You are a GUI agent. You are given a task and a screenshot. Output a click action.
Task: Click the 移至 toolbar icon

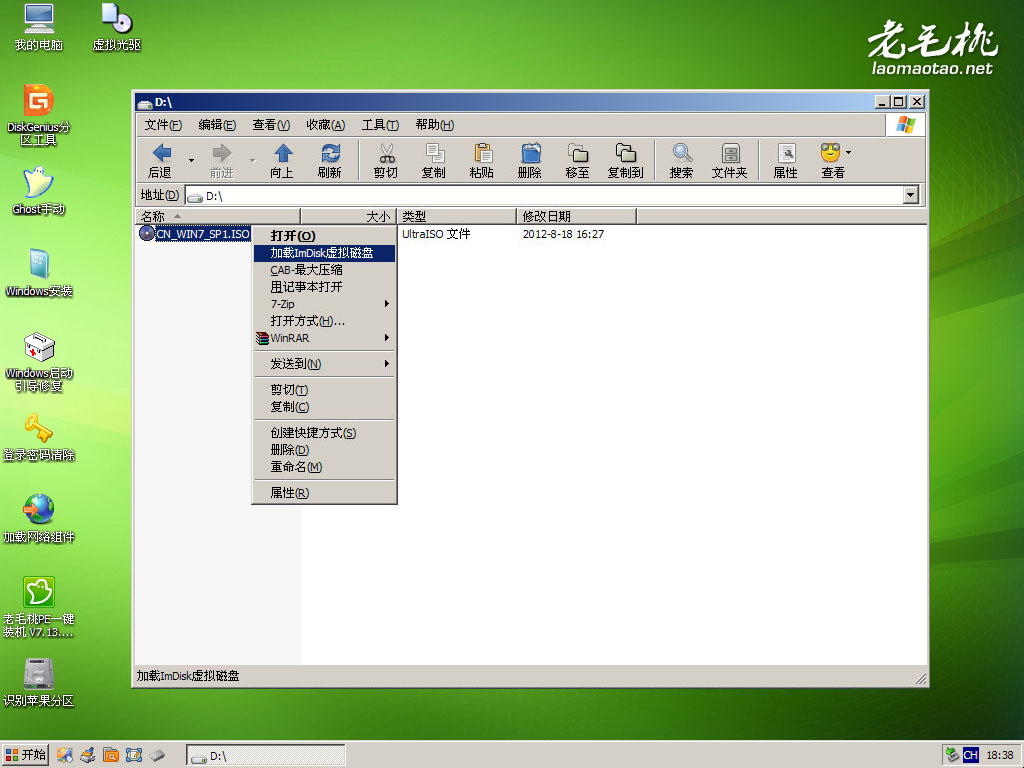(577, 161)
